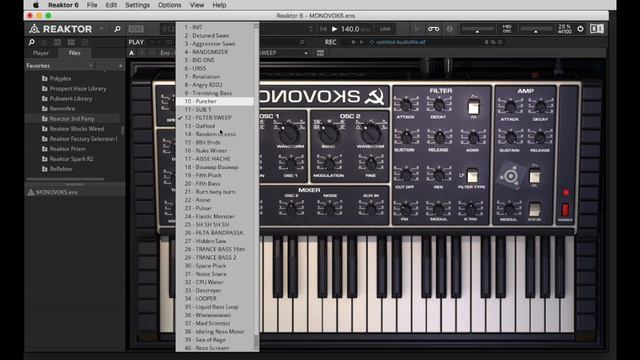Click the 140.0 tempo value
The height and width of the screenshot is (360, 640).
(x=350, y=29)
